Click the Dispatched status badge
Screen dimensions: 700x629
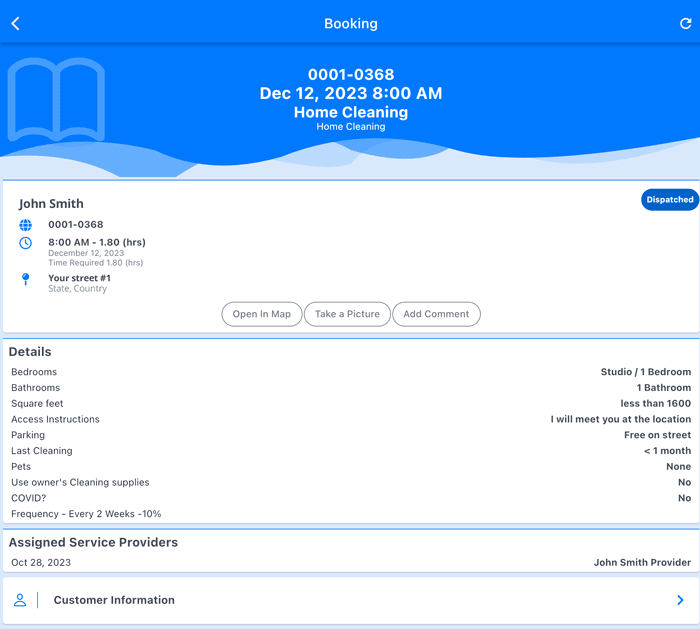point(670,200)
